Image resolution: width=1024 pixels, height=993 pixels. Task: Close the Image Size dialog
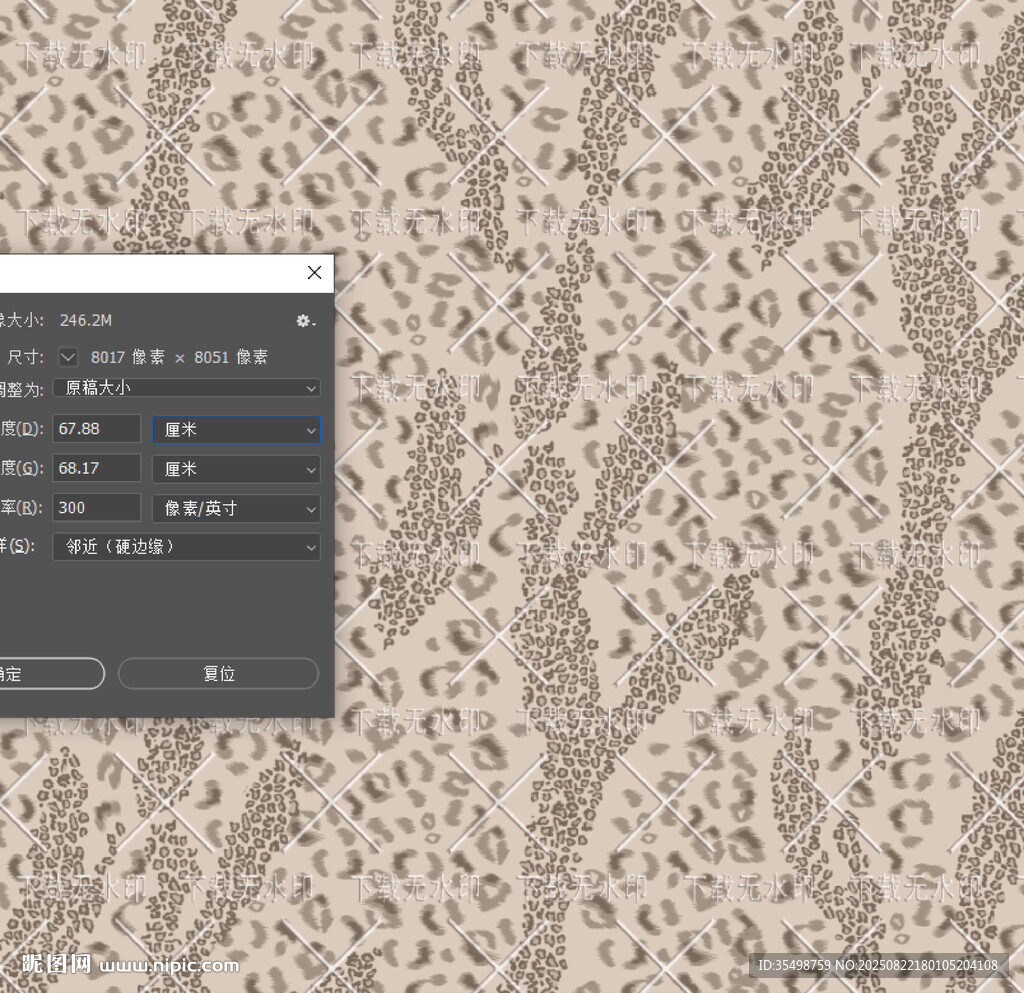314,273
